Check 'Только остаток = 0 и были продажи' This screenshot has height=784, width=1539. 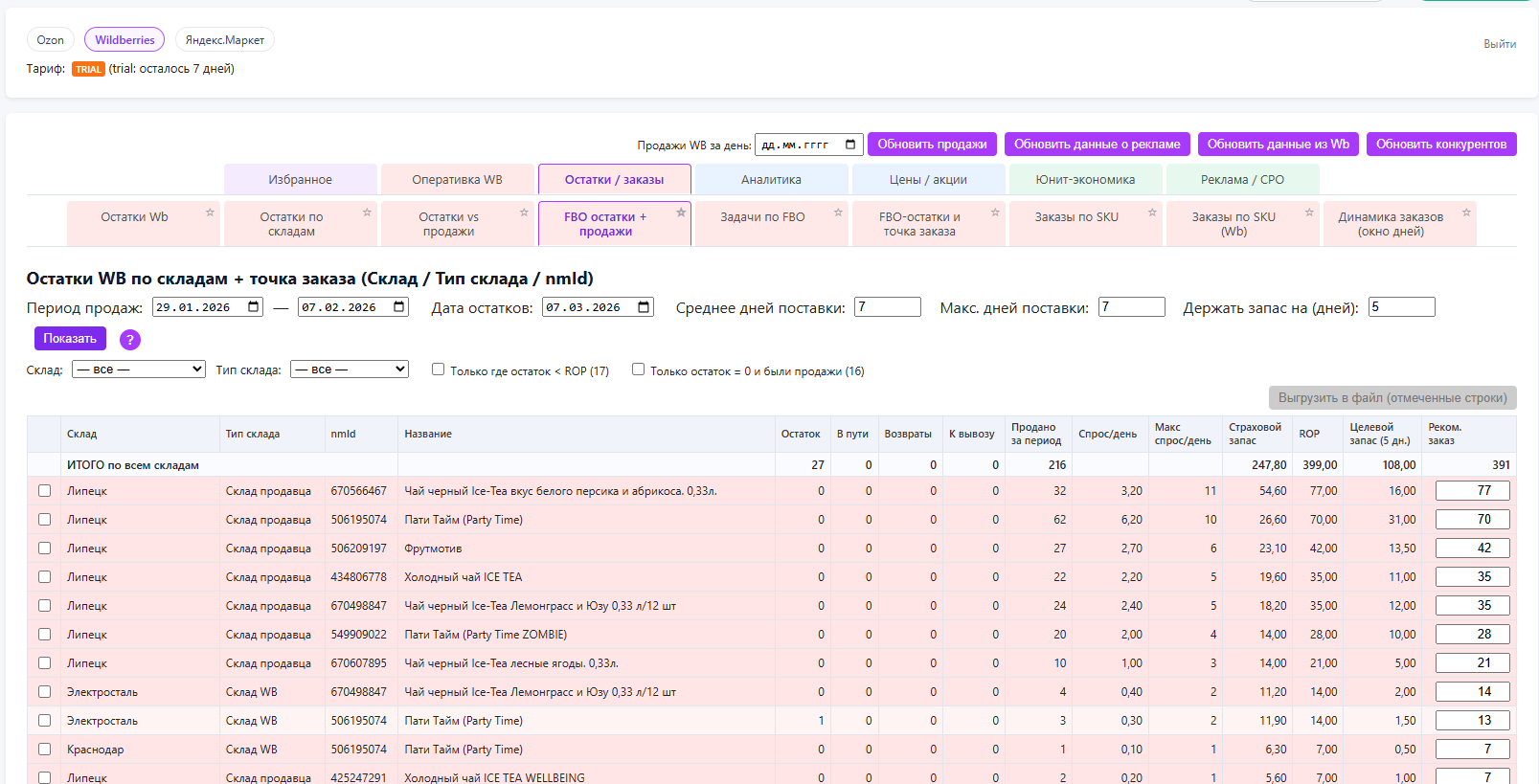point(638,370)
